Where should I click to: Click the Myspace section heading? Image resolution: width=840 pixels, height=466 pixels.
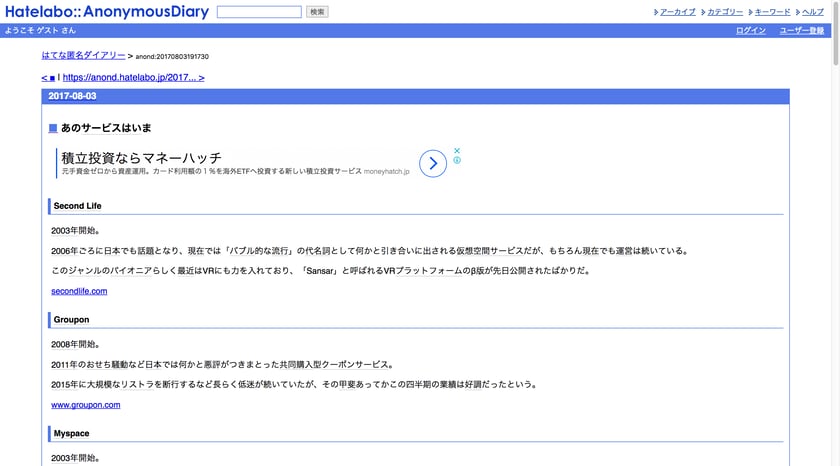pyautogui.click(x=71, y=433)
